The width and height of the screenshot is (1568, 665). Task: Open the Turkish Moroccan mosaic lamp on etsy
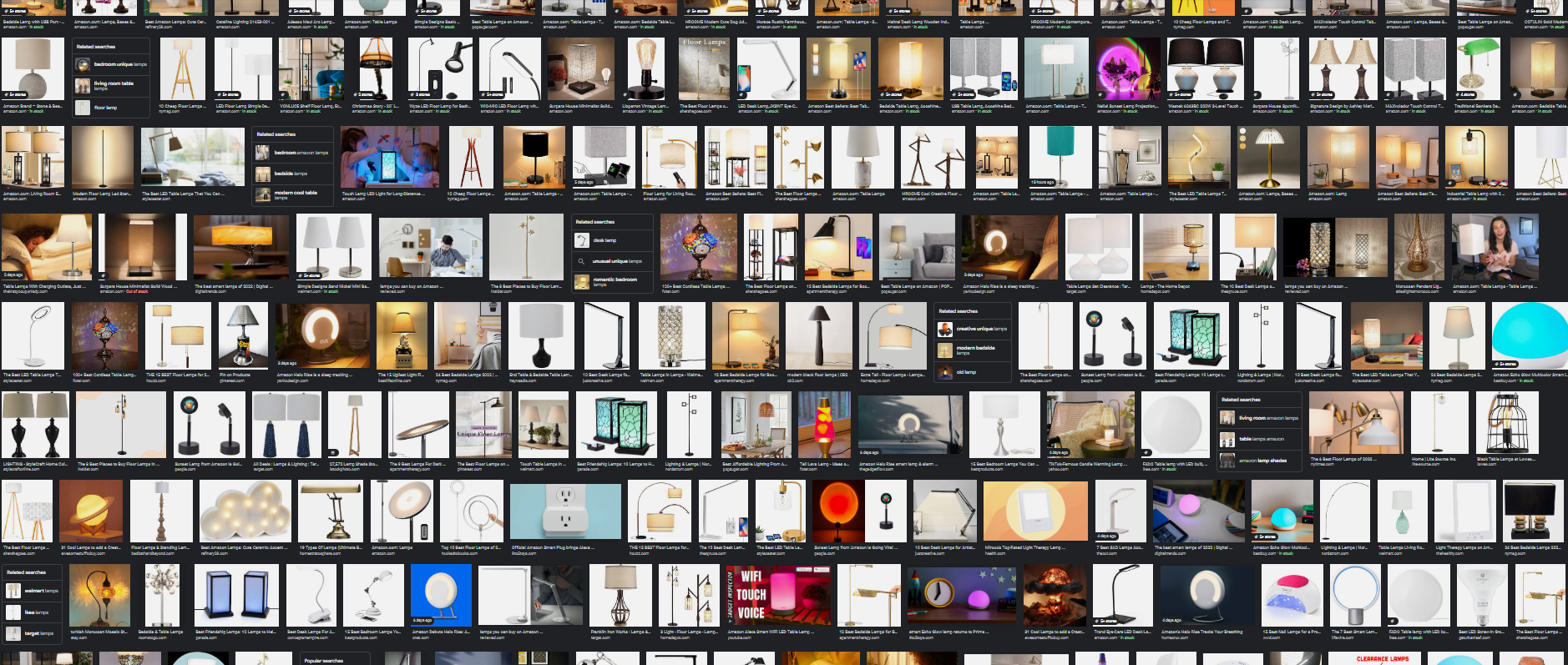(99, 594)
